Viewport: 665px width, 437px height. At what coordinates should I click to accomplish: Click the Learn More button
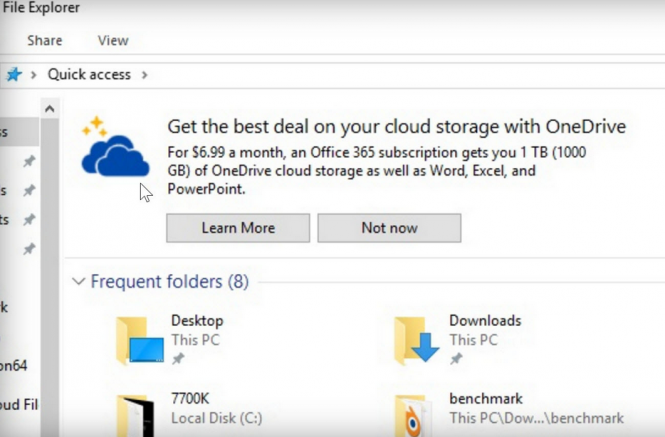click(x=238, y=228)
